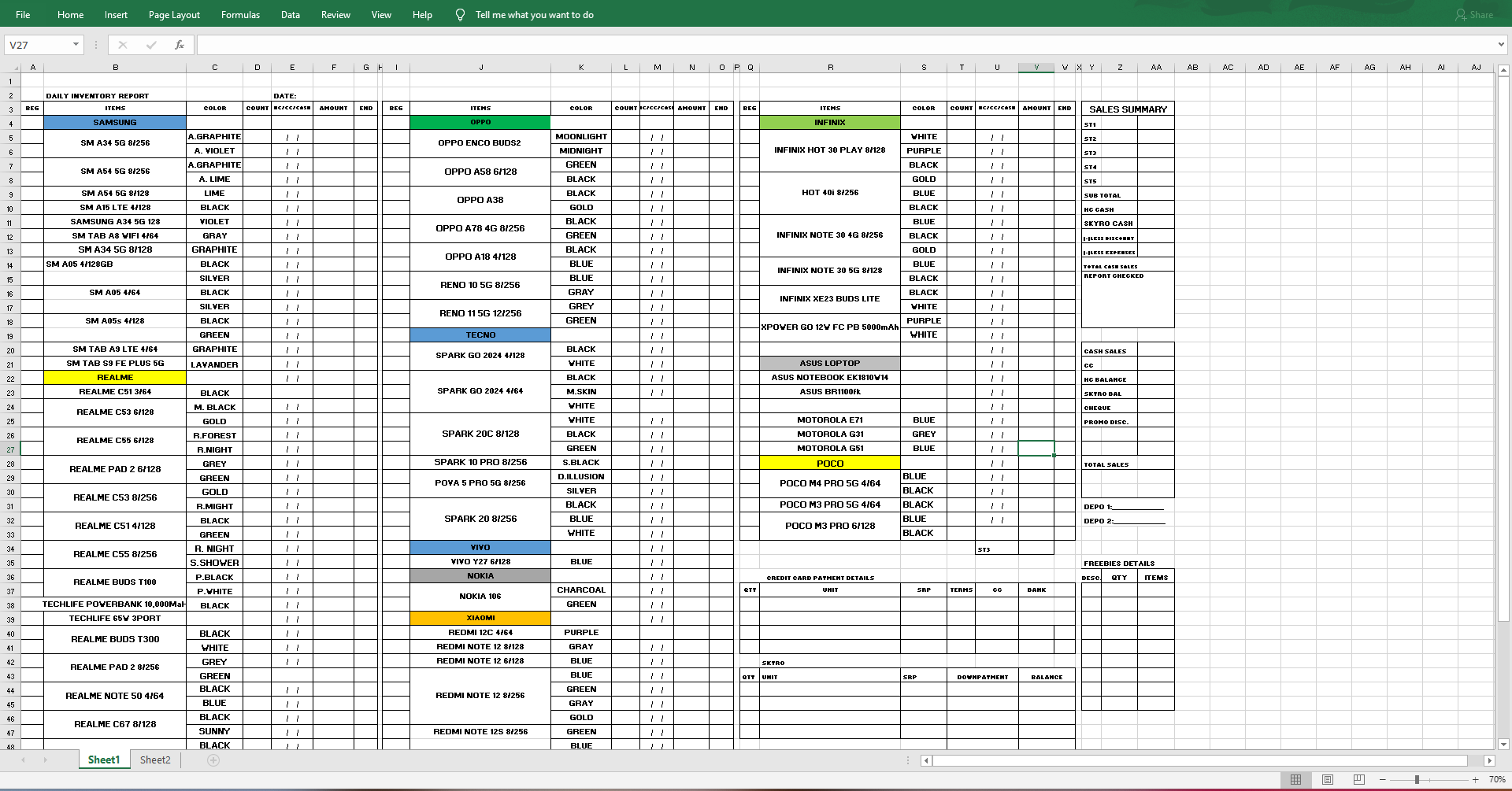Open the Insert Function fx dialog
Image resolution: width=1512 pixels, height=791 pixels.
click(x=180, y=45)
